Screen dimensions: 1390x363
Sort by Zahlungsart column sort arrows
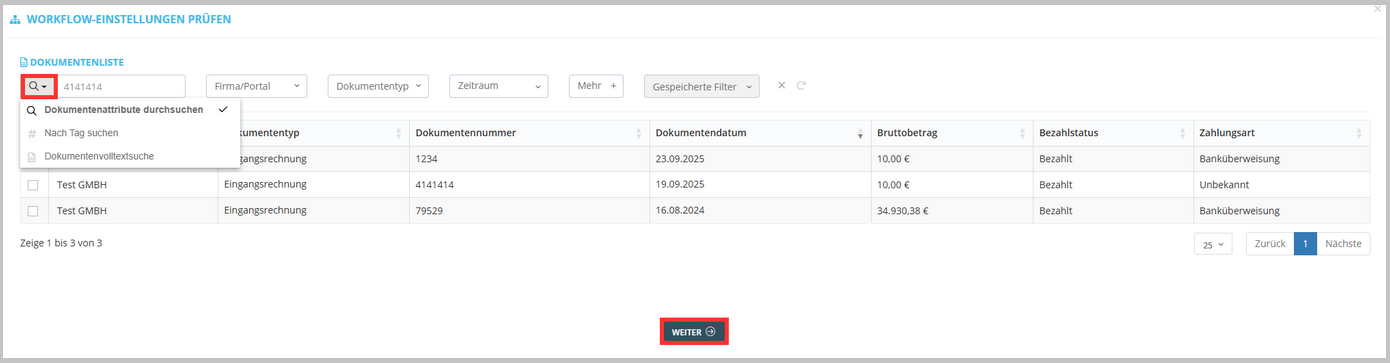pyautogui.click(x=1358, y=134)
